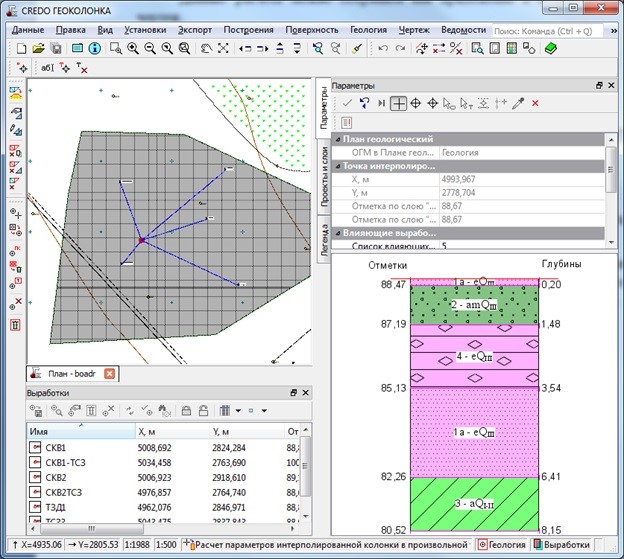The height and width of the screenshot is (559, 624).
Task: Select the ТЗД1 row
Action: click(163, 507)
